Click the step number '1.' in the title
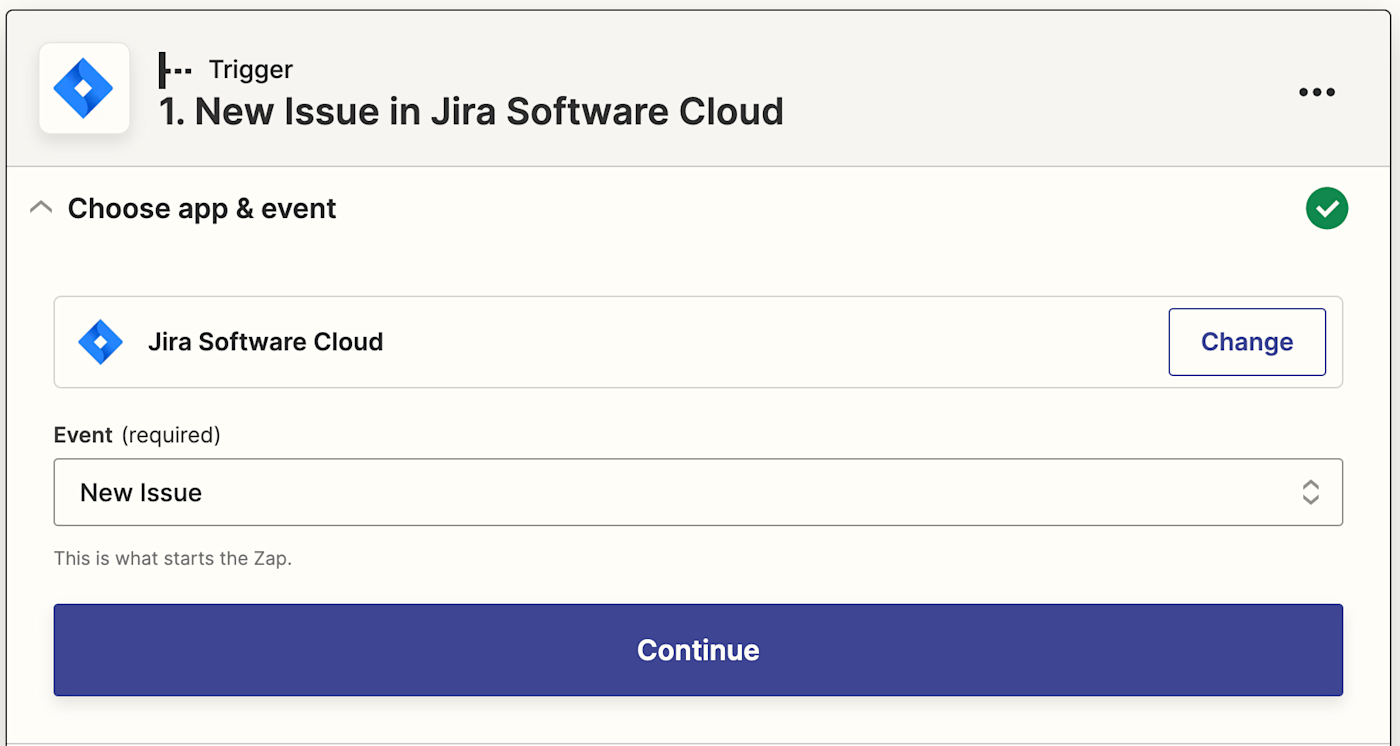This screenshot has width=1400, height=746. coord(173,112)
